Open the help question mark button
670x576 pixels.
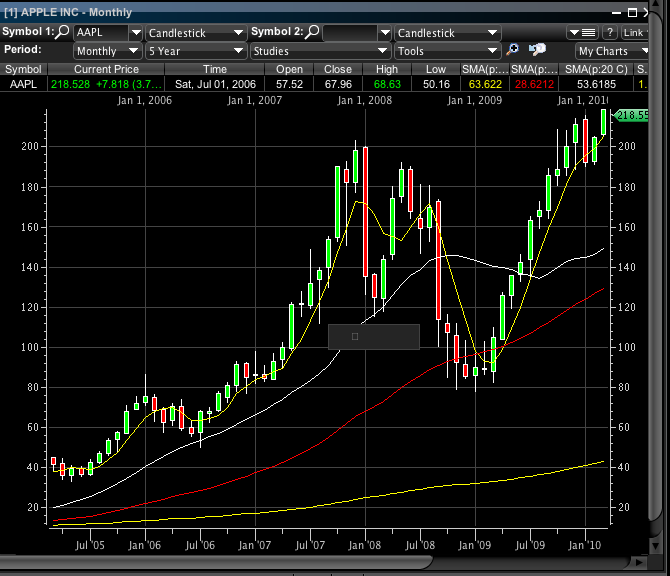click(x=609, y=33)
